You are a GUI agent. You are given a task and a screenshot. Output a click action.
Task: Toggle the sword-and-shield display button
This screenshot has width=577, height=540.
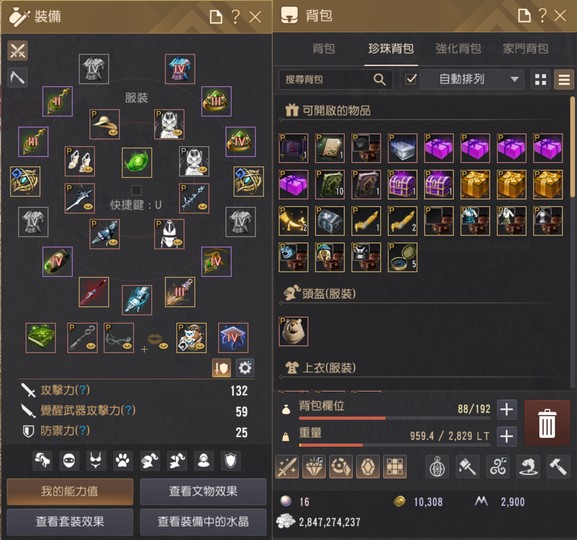click(222, 367)
